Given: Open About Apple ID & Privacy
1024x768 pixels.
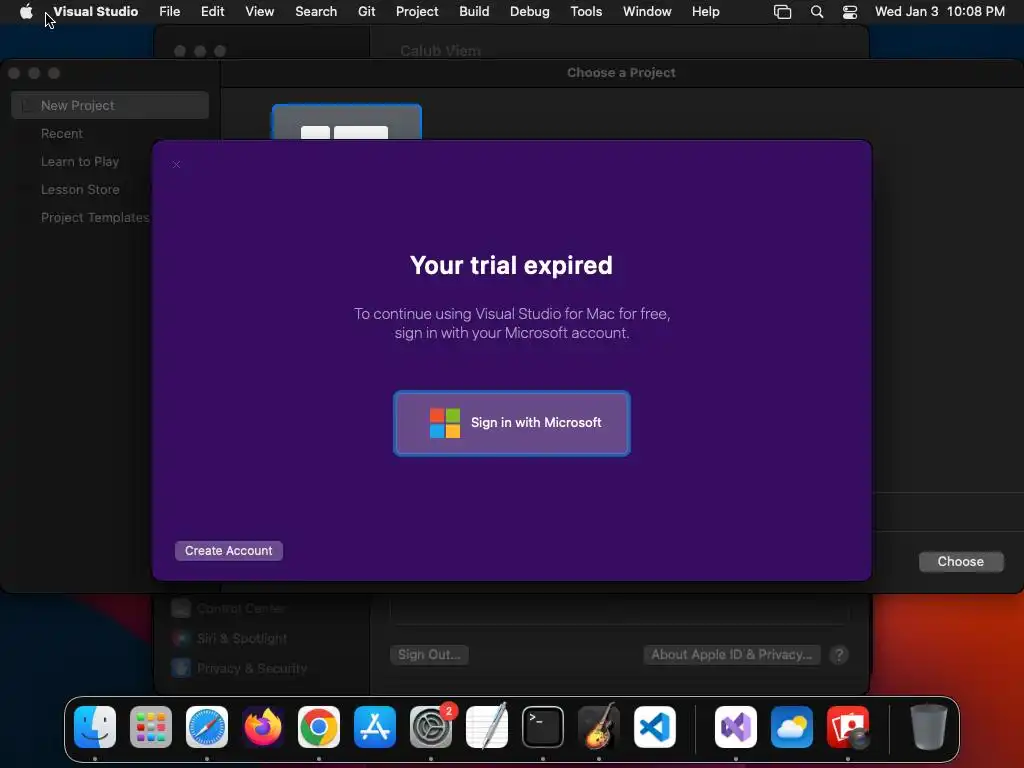Looking at the screenshot, I should click(x=731, y=654).
